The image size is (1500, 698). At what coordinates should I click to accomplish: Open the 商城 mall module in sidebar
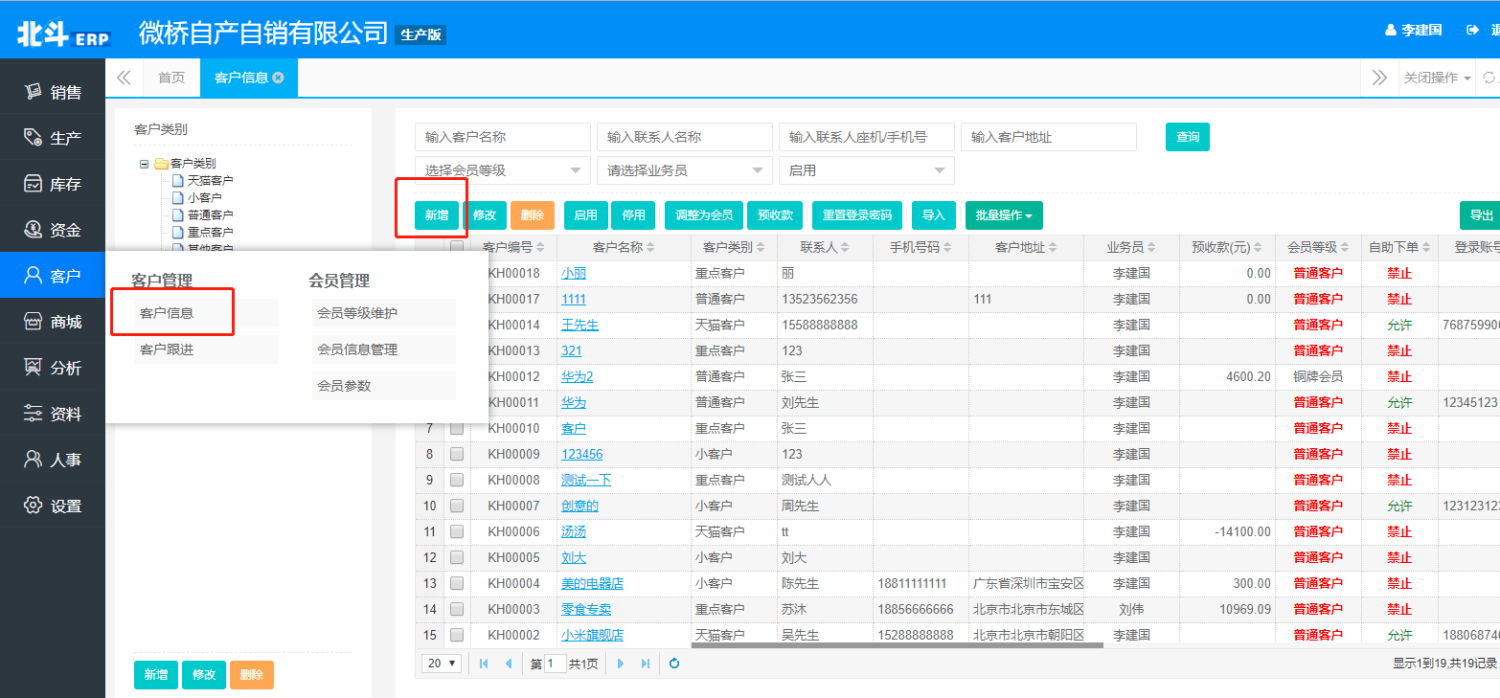[x=52, y=322]
